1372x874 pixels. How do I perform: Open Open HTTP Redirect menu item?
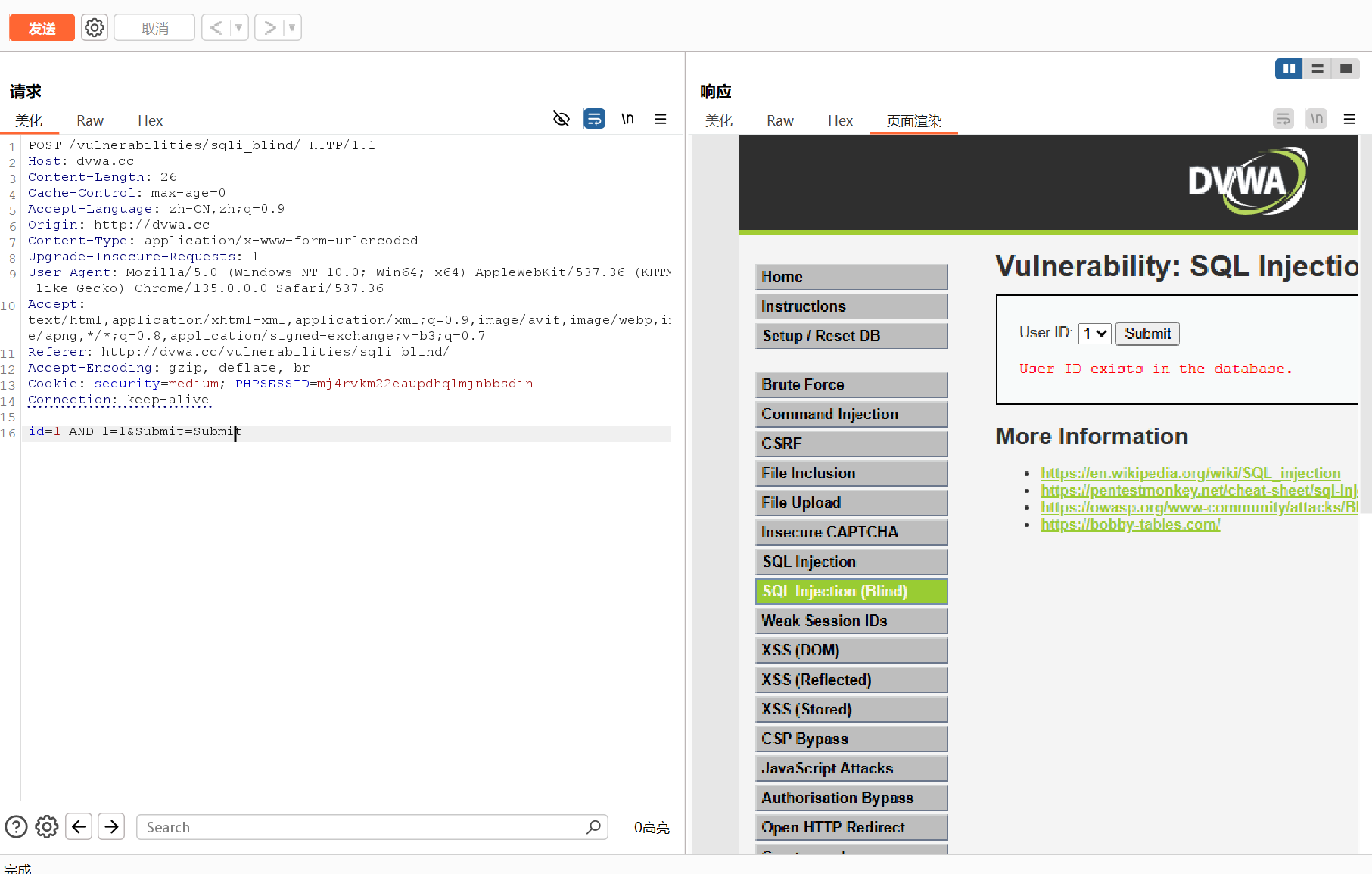click(851, 827)
